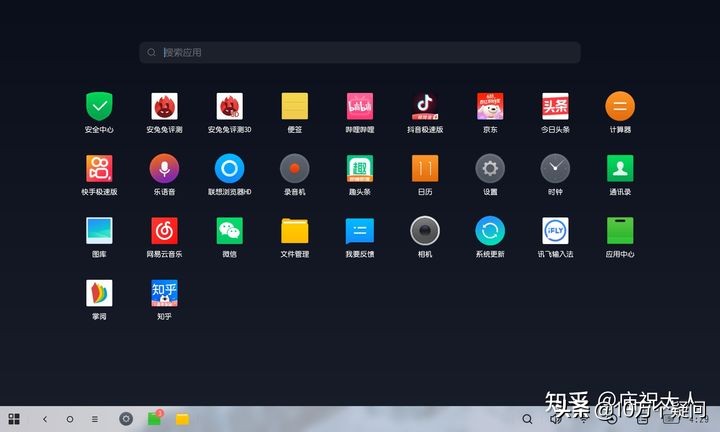Open the green taskbar app with the notification badge
The width and height of the screenshot is (720, 432).
click(155, 418)
